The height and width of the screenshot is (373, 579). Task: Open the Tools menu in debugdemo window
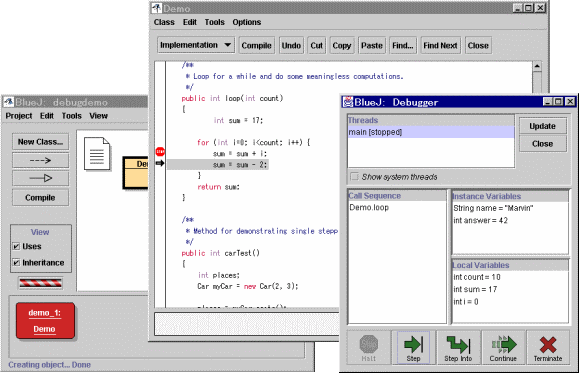(x=72, y=116)
